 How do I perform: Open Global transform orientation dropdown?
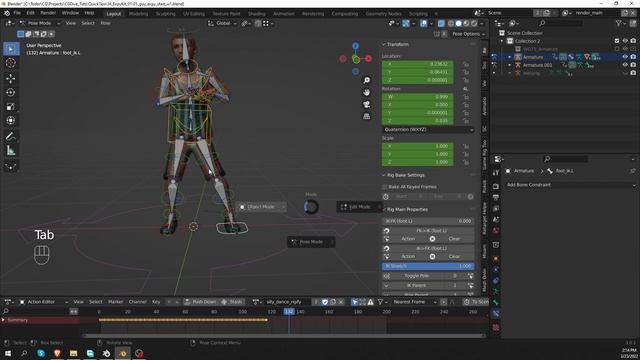coord(222,23)
